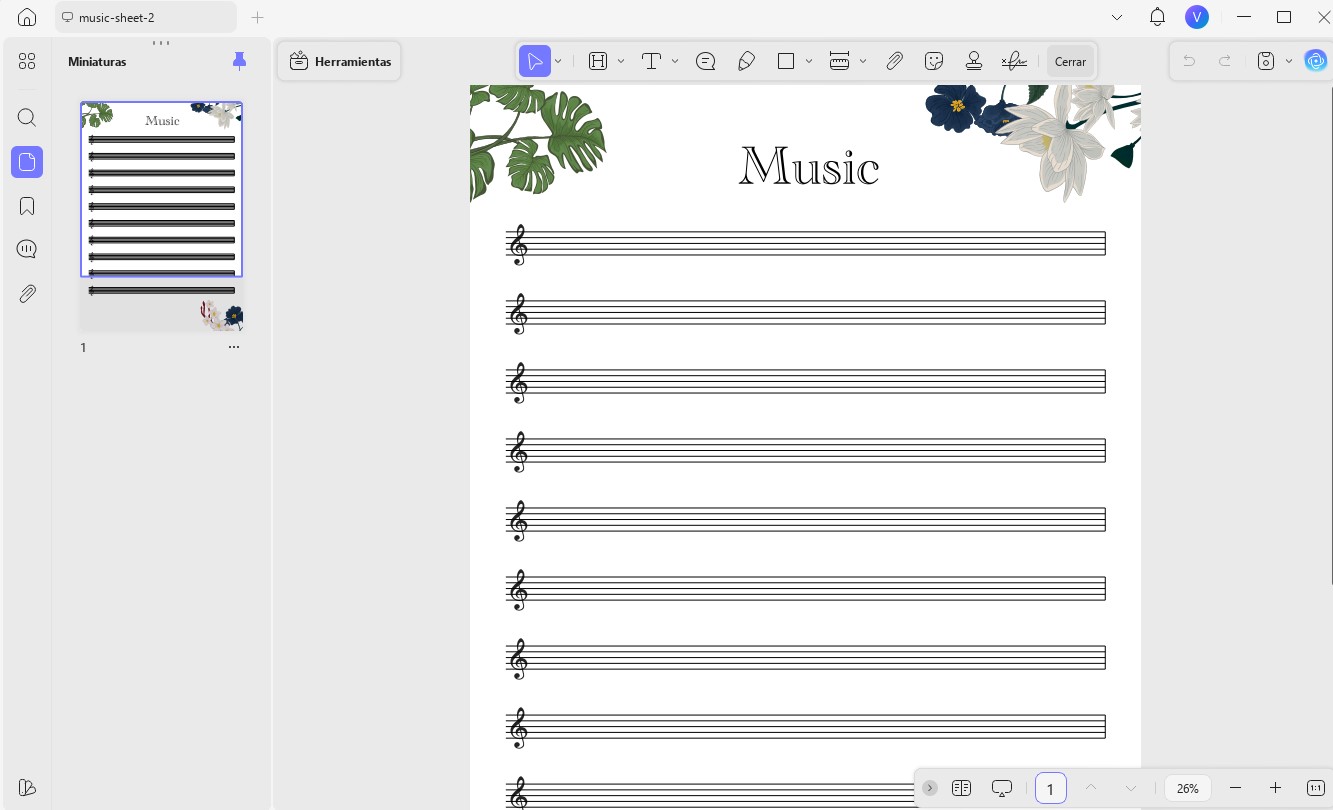Select the sticker tool
This screenshot has height=810, width=1333.
tap(934, 61)
